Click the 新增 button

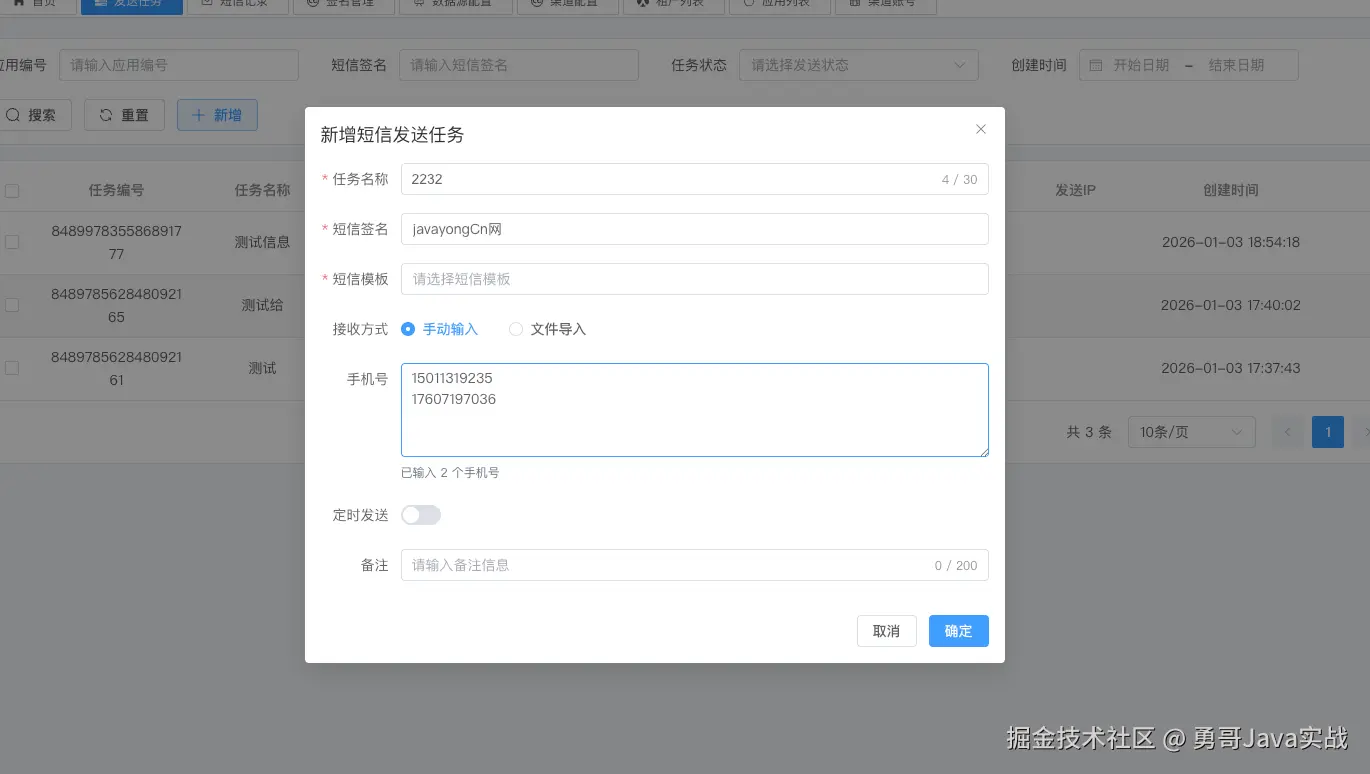[x=217, y=115]
